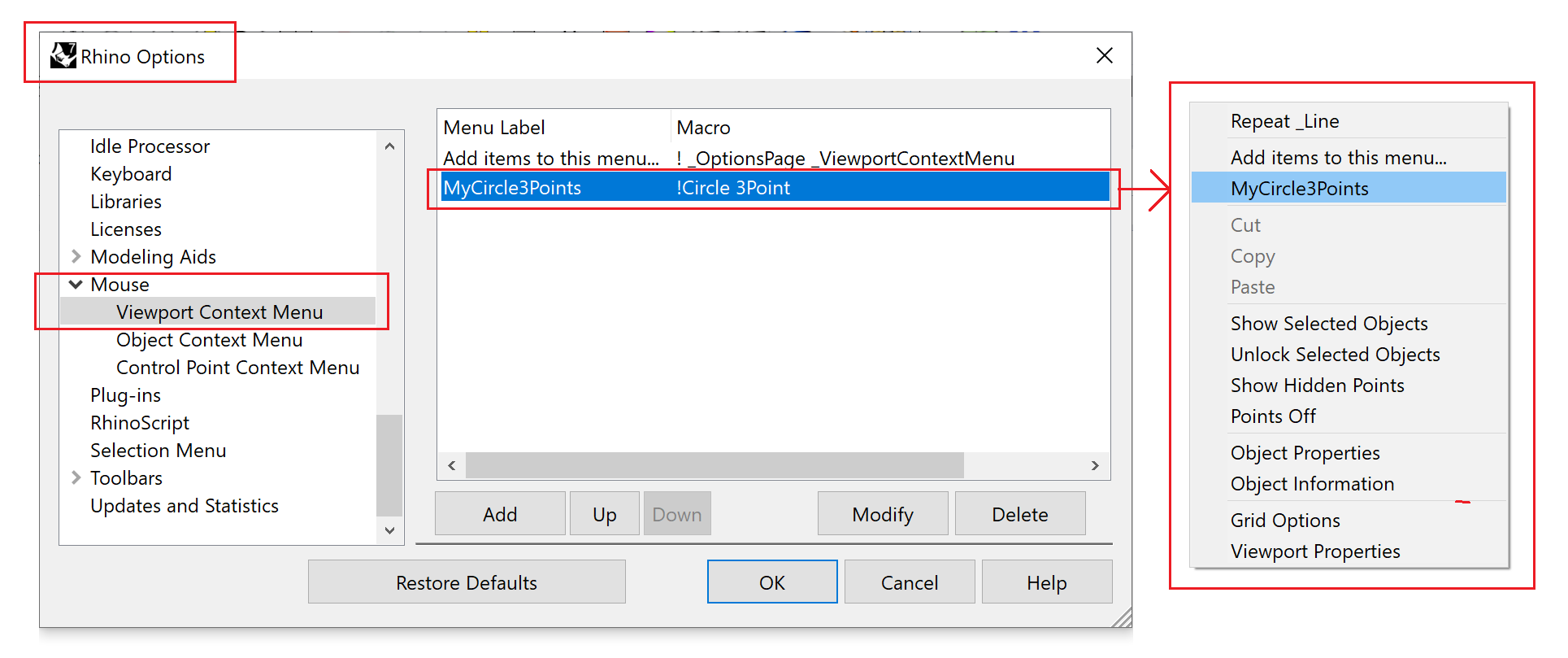Collapse the Mouse tree node
Image resolution: width=1568 pixels, height=658 pixels.
[x=76, y=285]
